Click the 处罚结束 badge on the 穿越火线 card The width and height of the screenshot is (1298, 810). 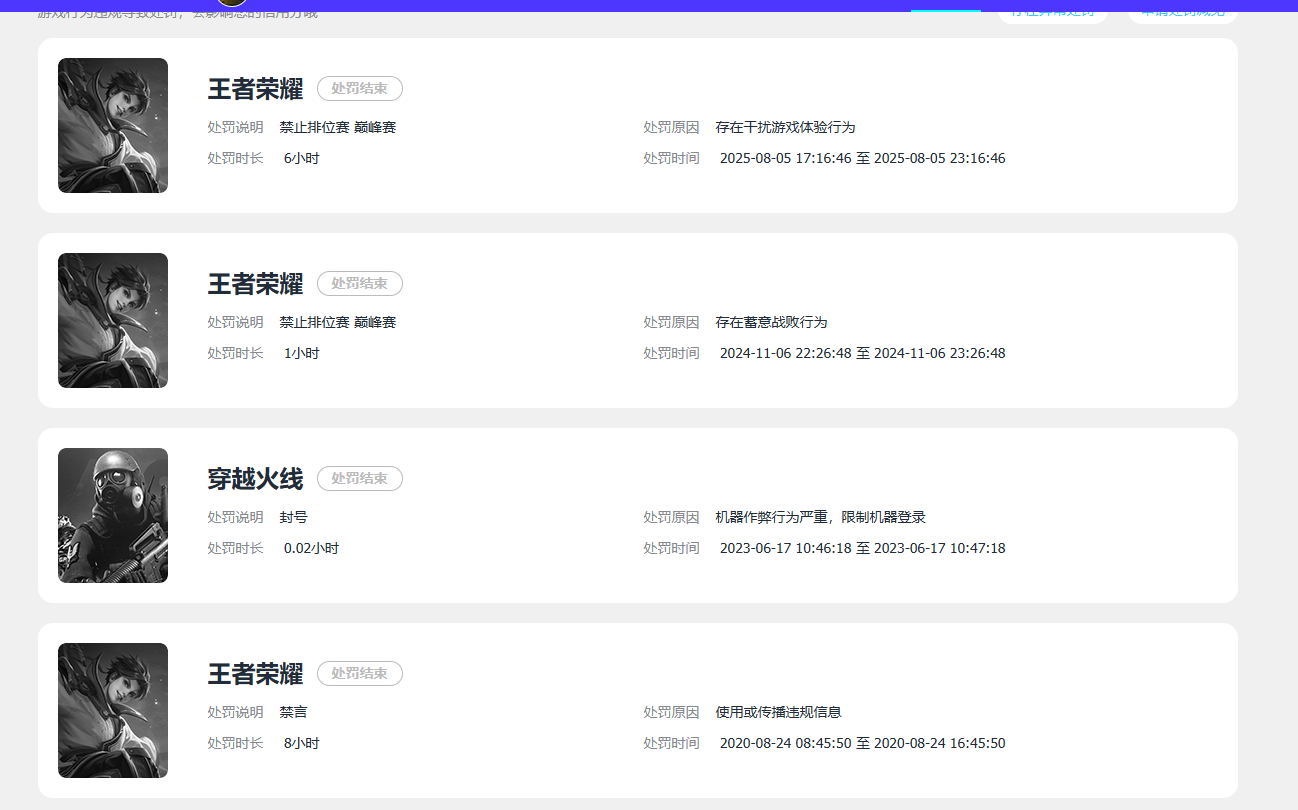360,478
